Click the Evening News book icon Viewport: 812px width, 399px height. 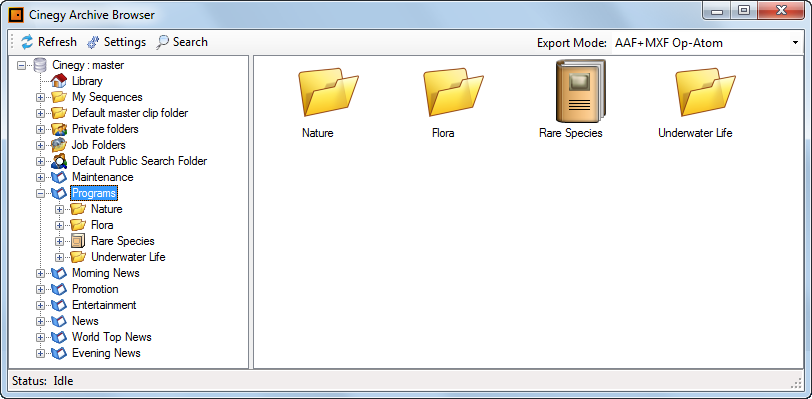pos(59,353)
